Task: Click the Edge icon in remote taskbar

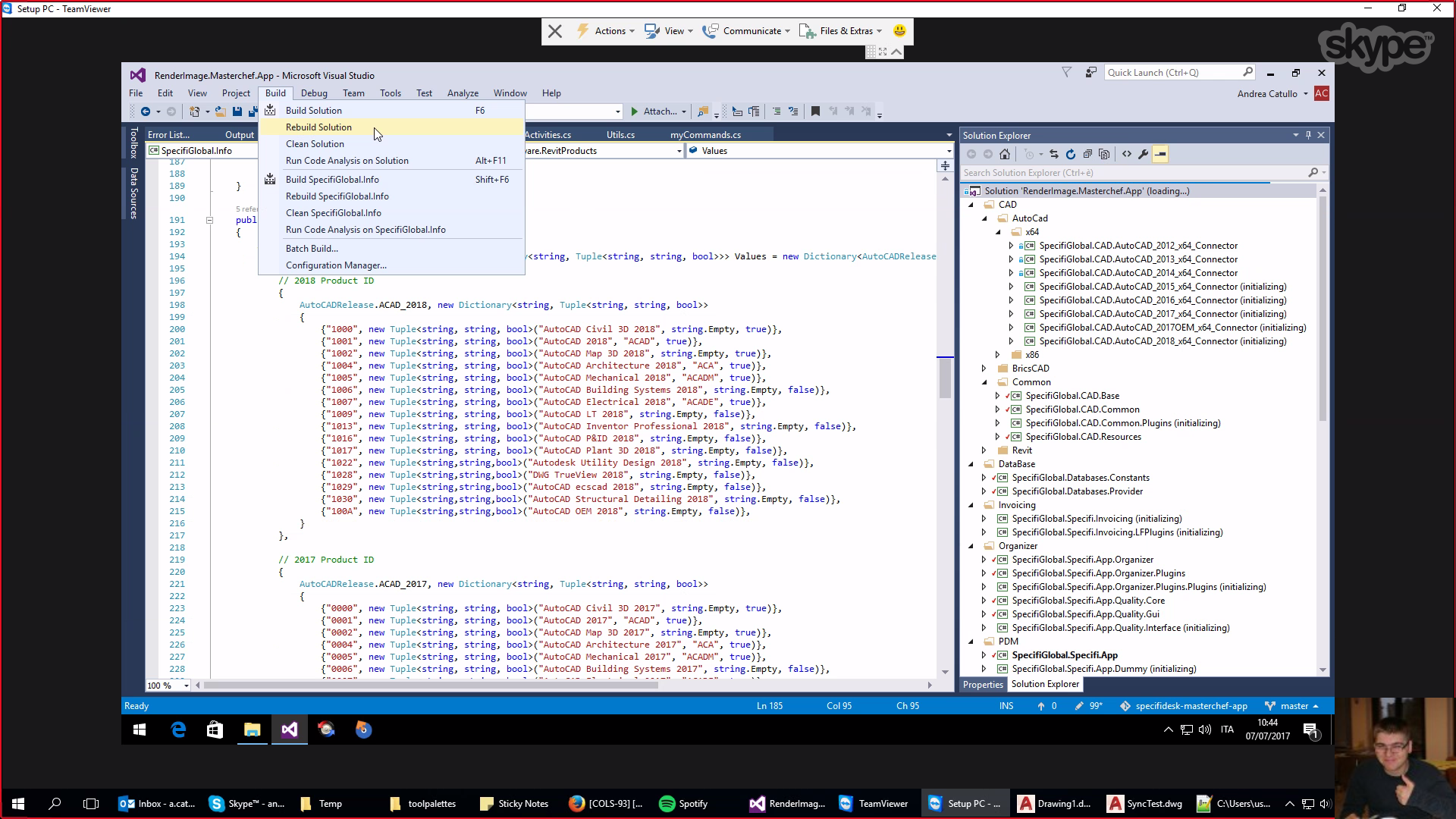Action: (178, 730)
